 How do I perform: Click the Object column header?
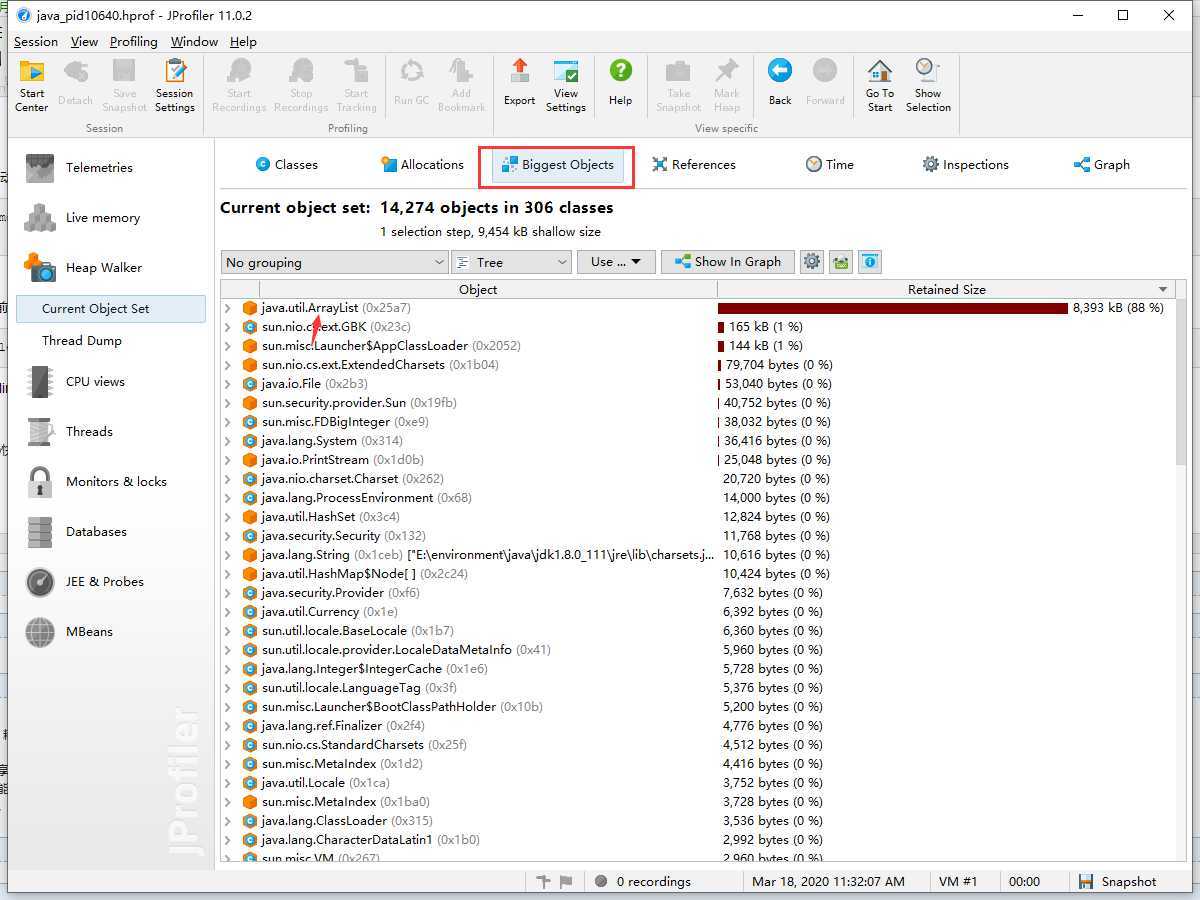click(x=478, y=290)
